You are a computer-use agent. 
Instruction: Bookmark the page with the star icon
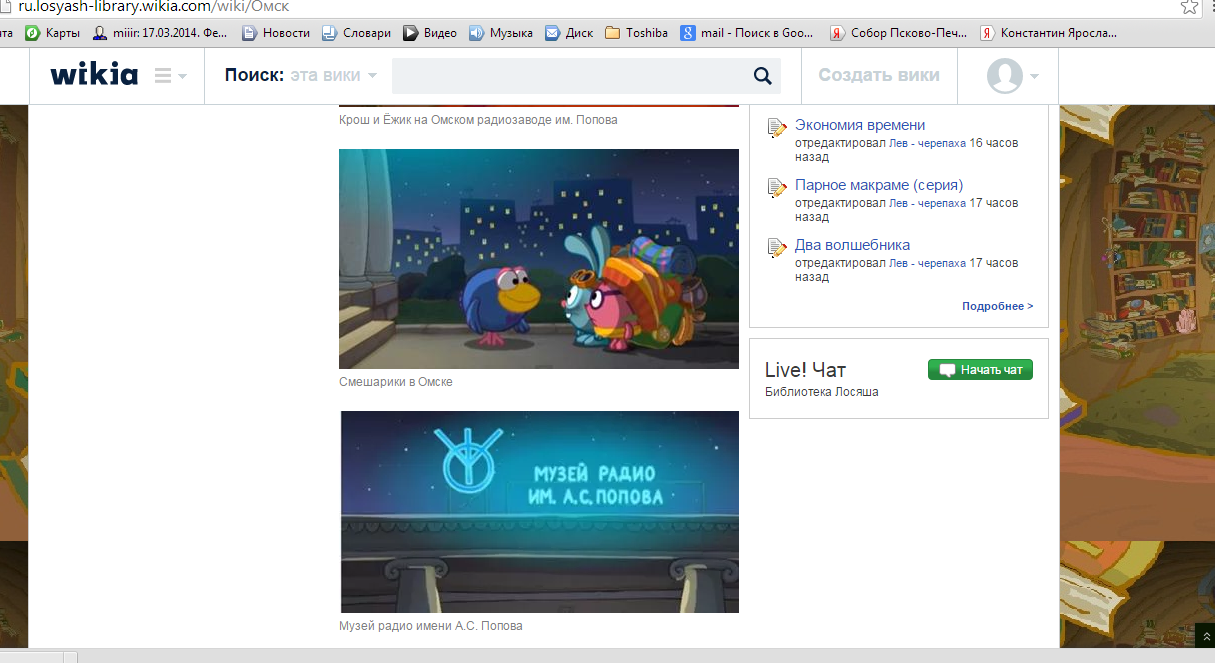[1189, 7]
